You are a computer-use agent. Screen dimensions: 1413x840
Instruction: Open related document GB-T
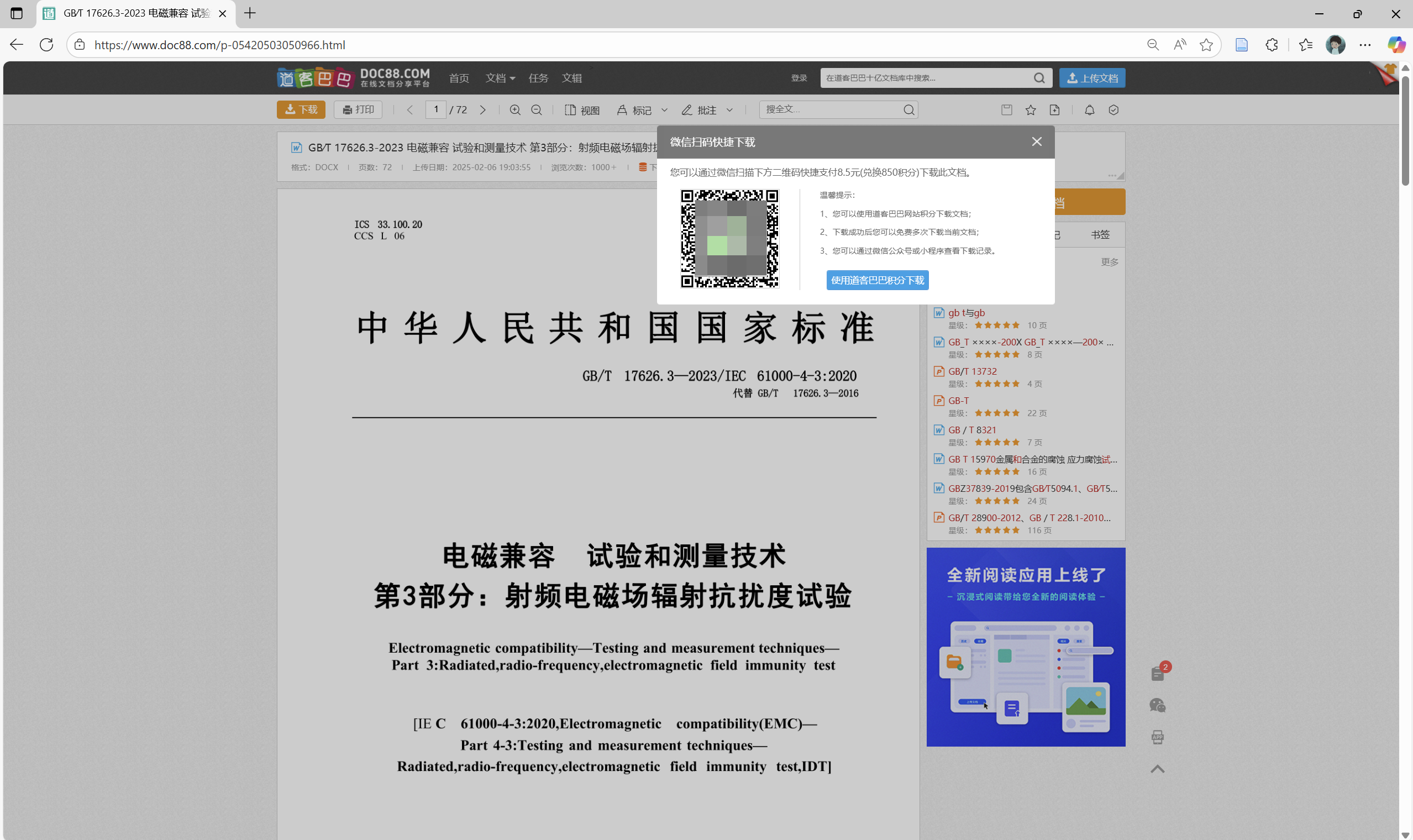pos(959,401)
